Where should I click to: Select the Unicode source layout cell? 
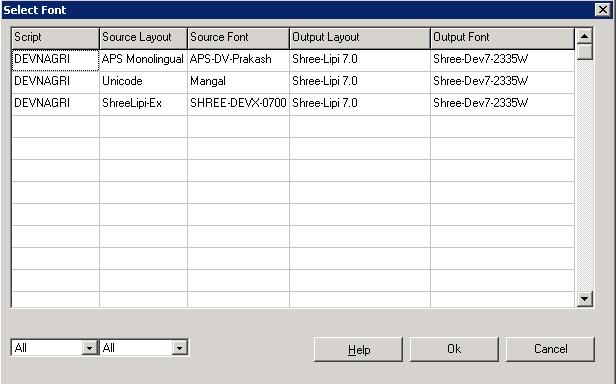tap(143, 82)
